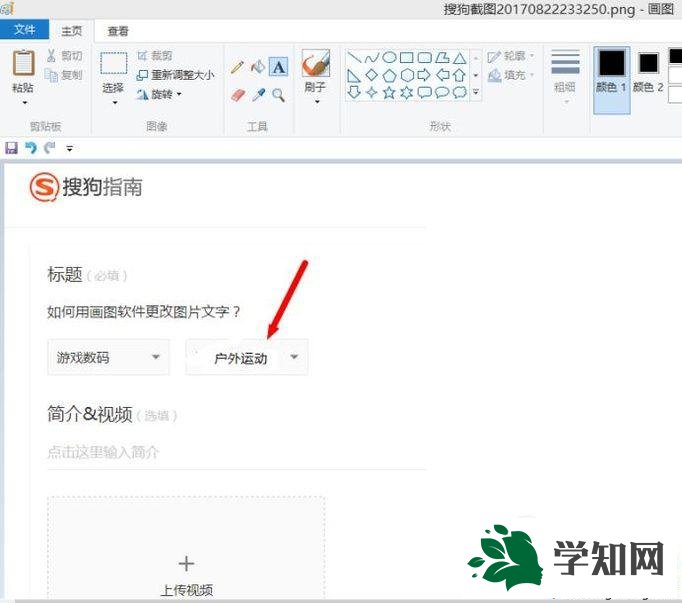The image size is (682, 603).
Task: Click the title text 如何用画图软件更改图片文字？
Action: [144, 312]
